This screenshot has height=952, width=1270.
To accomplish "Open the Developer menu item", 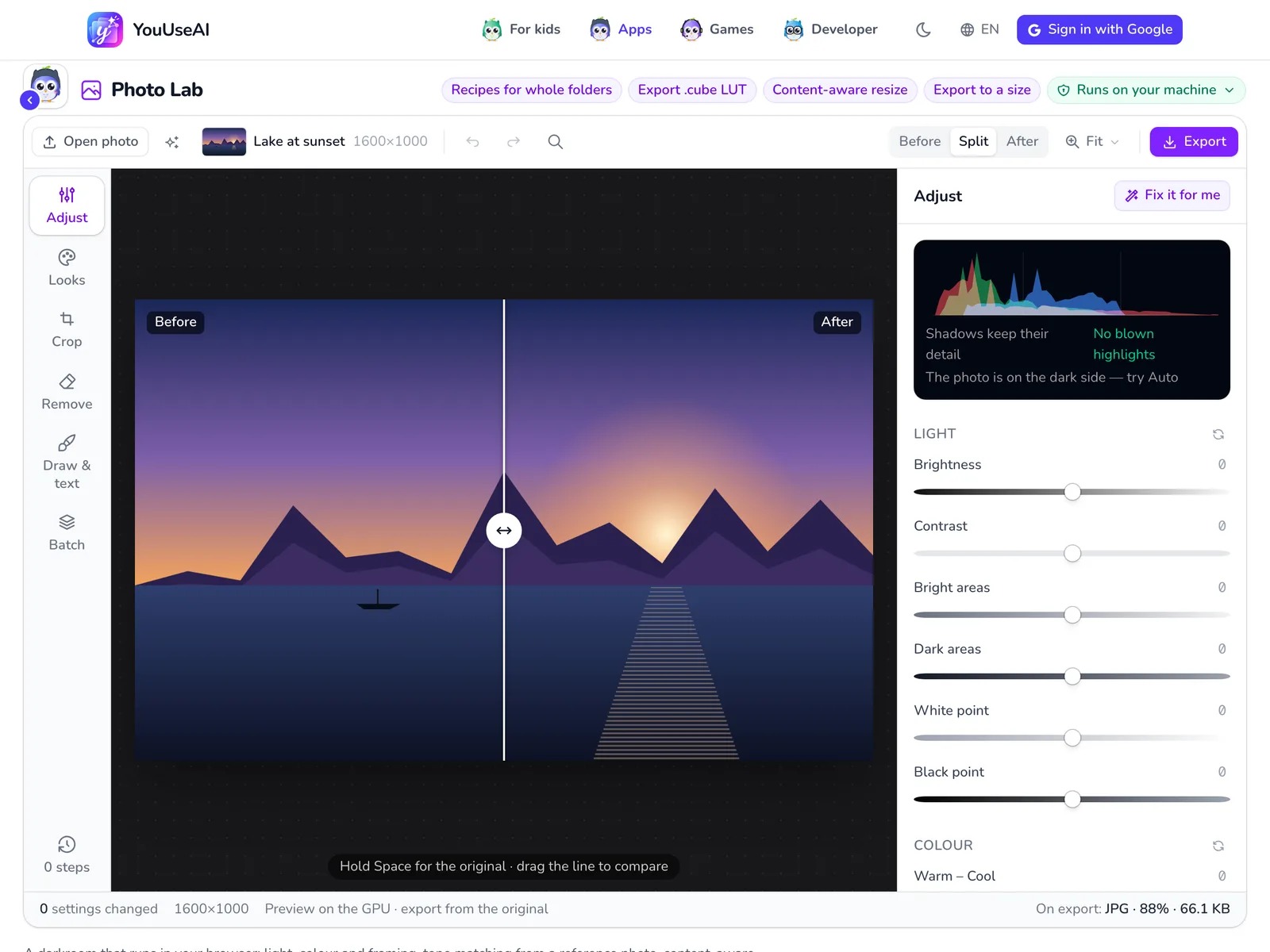I will (831, 29).
